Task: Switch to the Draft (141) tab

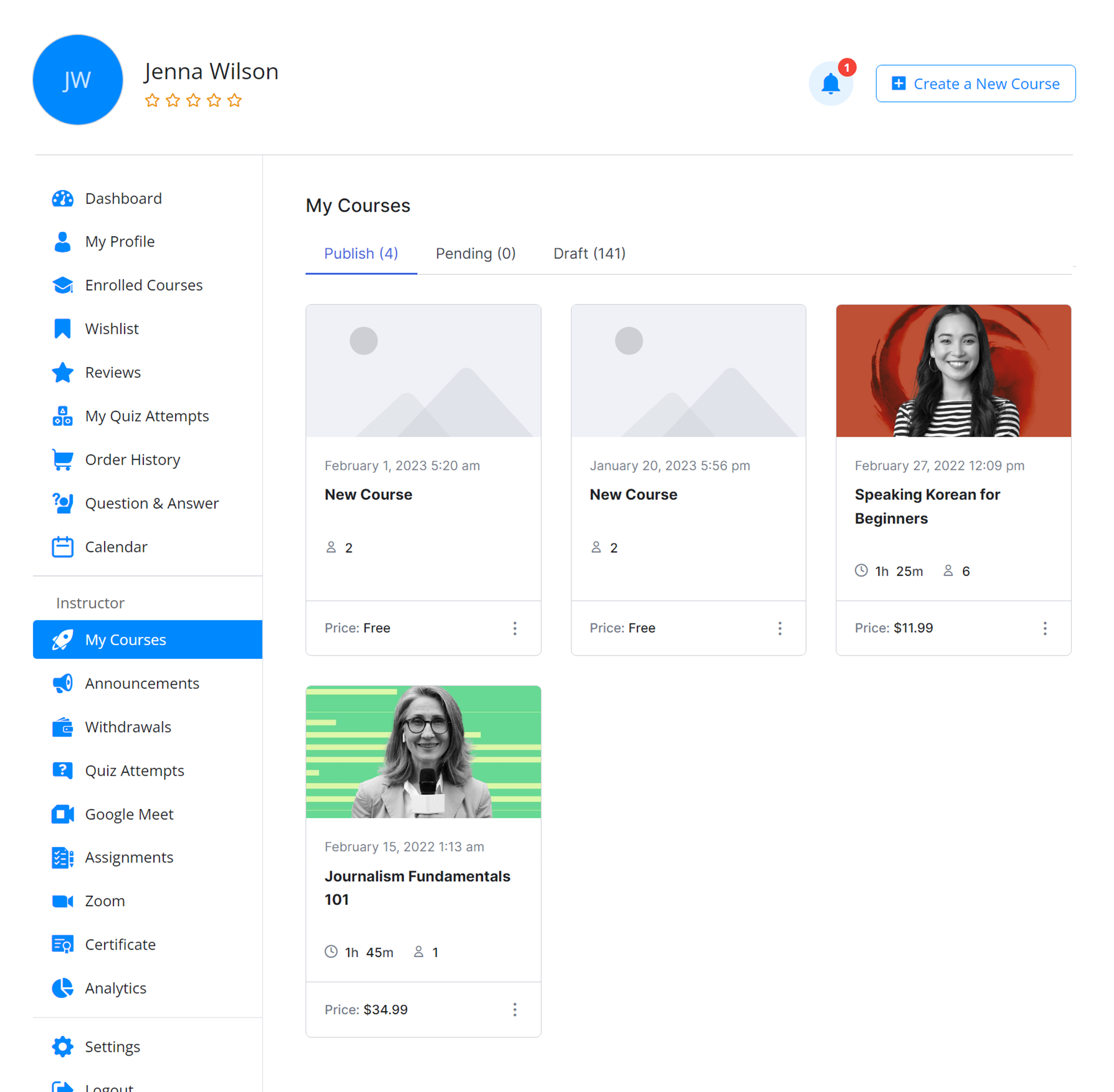Action: point(589,254)
